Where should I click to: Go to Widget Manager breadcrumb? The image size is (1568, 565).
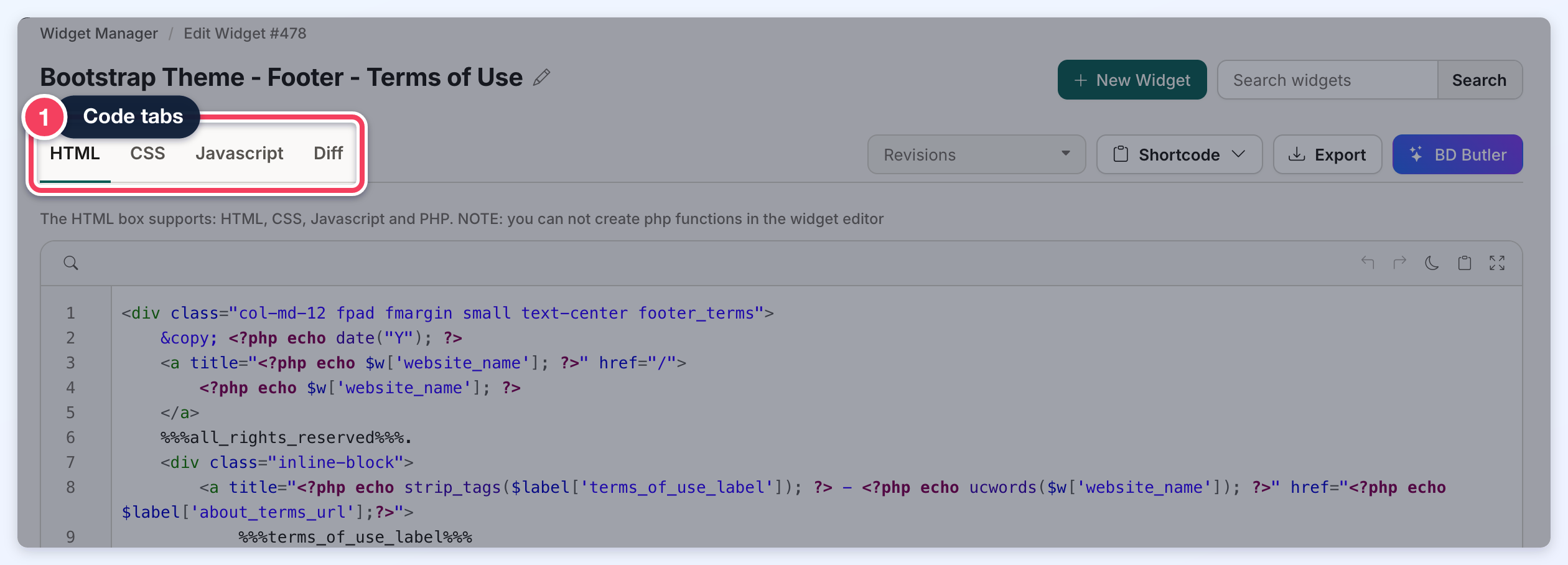pyautogui.click(x=99, y=34)
